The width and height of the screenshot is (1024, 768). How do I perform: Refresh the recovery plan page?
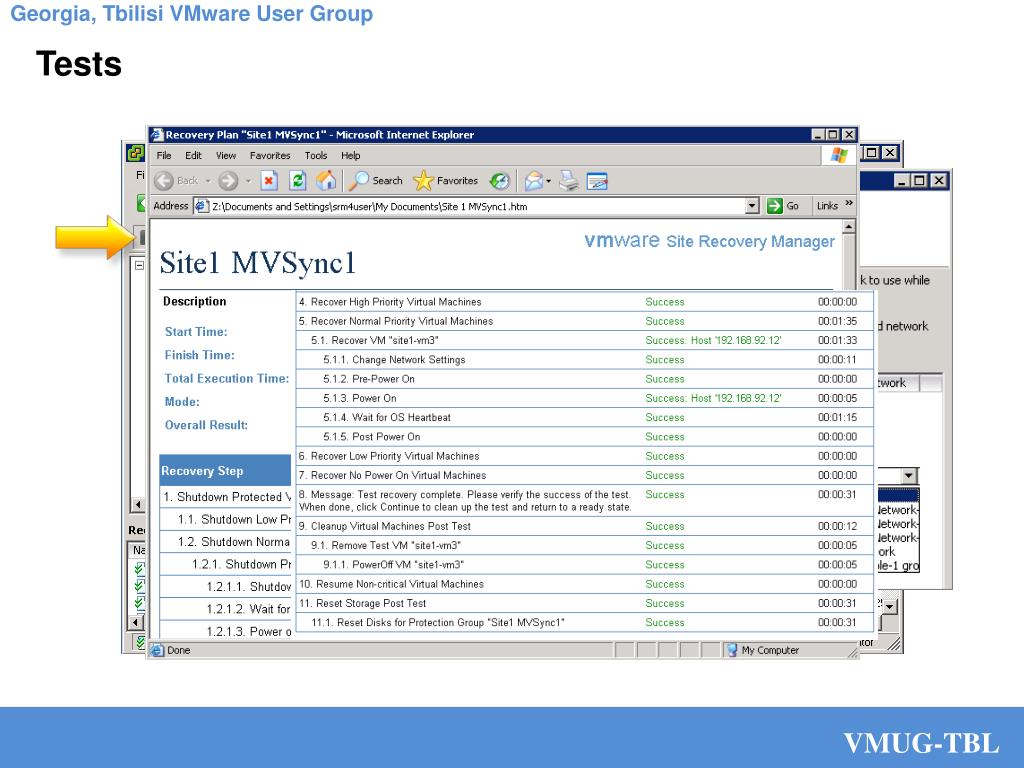tap(298, 181)
